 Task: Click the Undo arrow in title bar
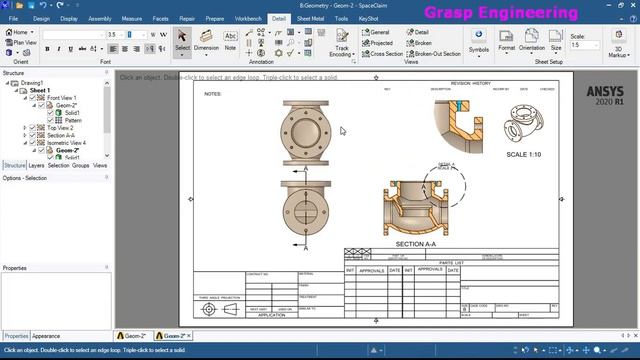pyautogui.click(x=43, y=5)
